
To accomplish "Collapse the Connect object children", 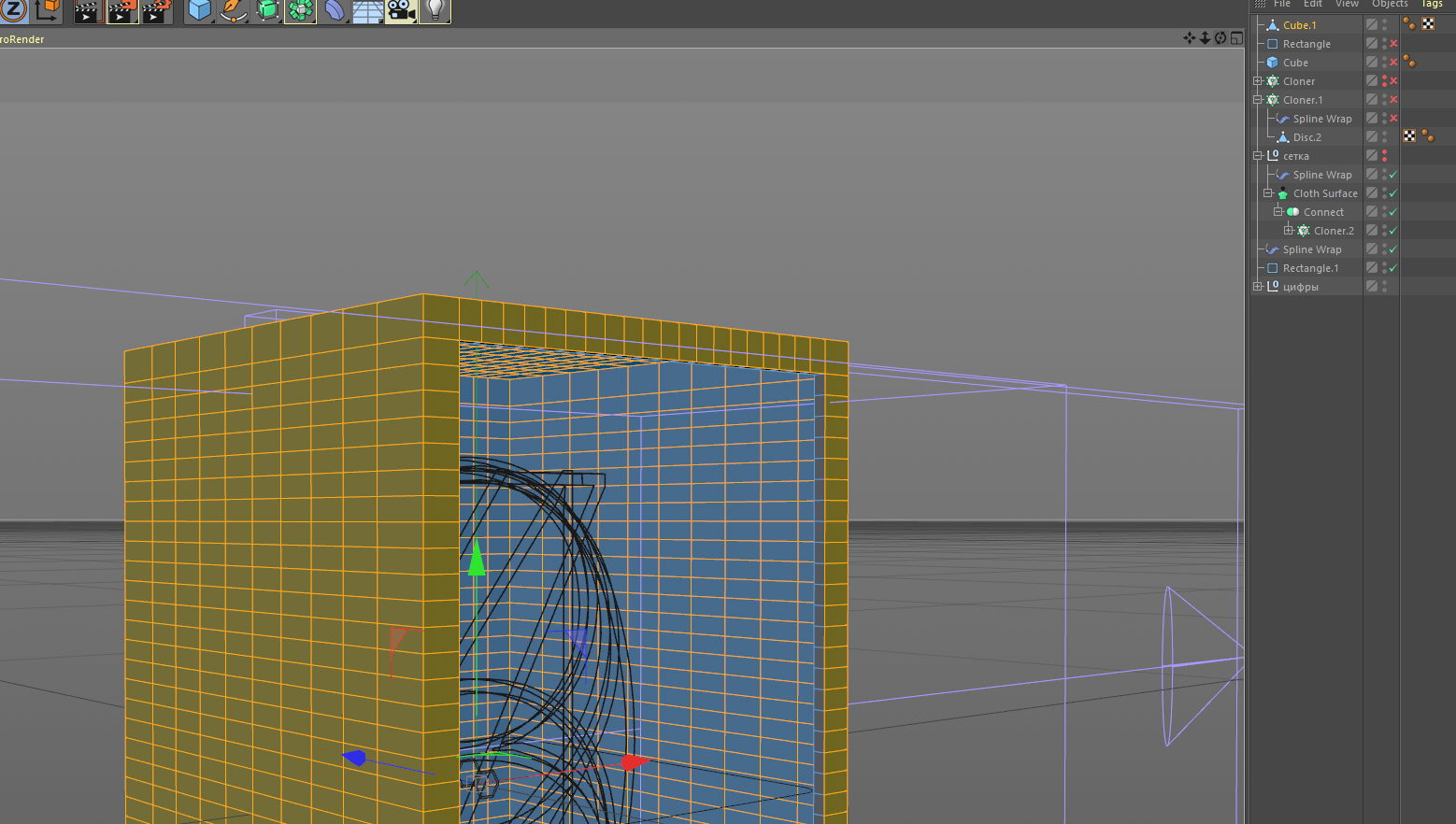I will (1278, 212).
